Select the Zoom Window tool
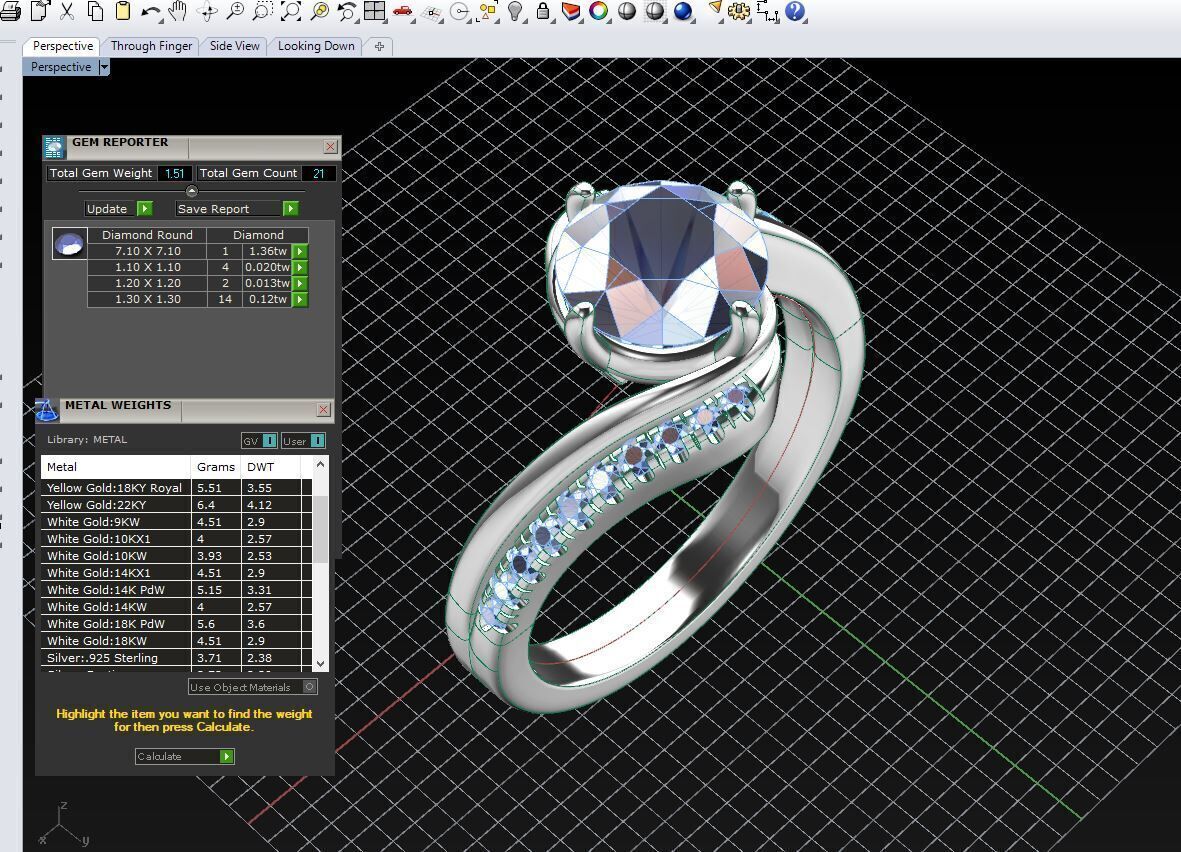 click(x=263, y=11)
